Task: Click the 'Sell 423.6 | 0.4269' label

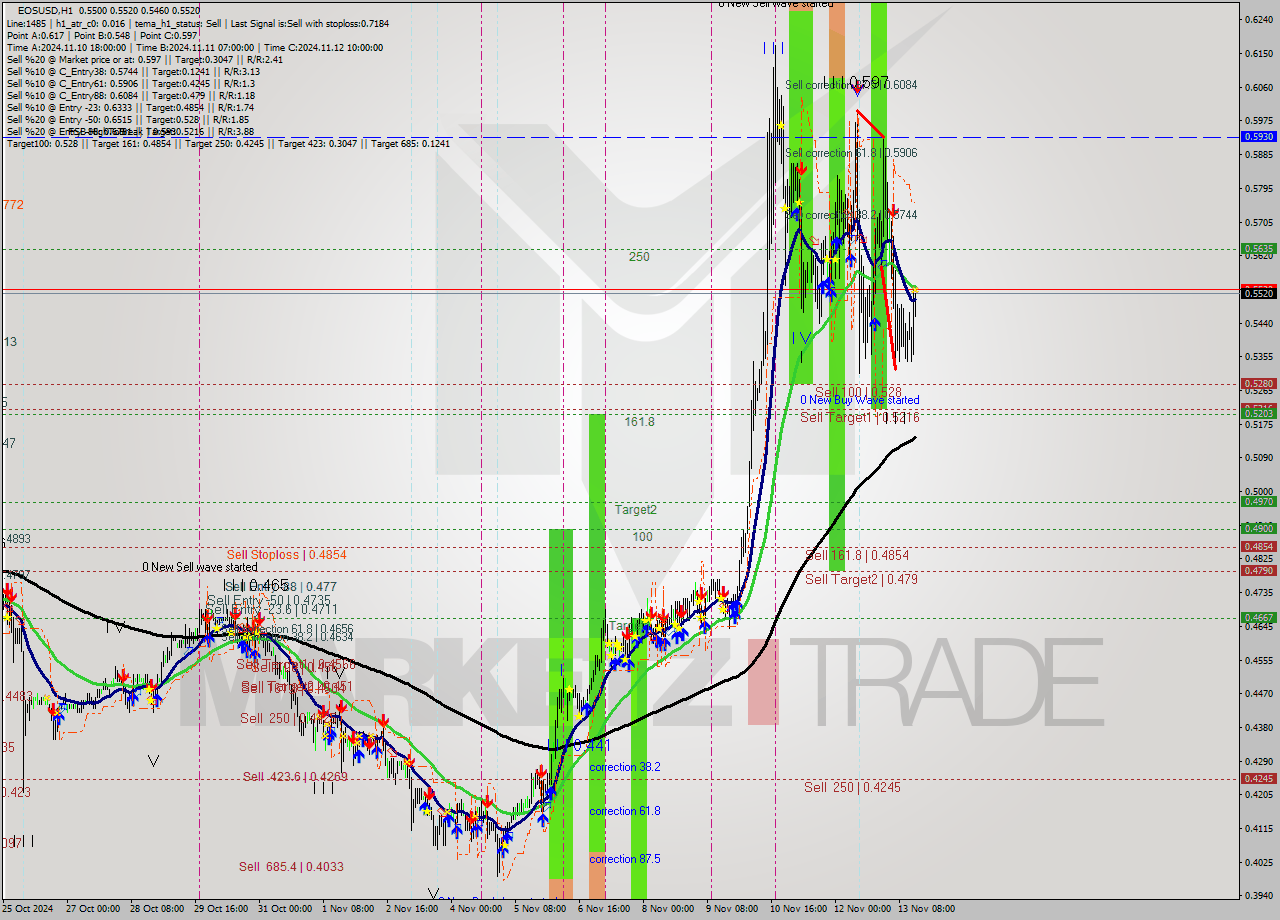Action: tap(296, 777)
